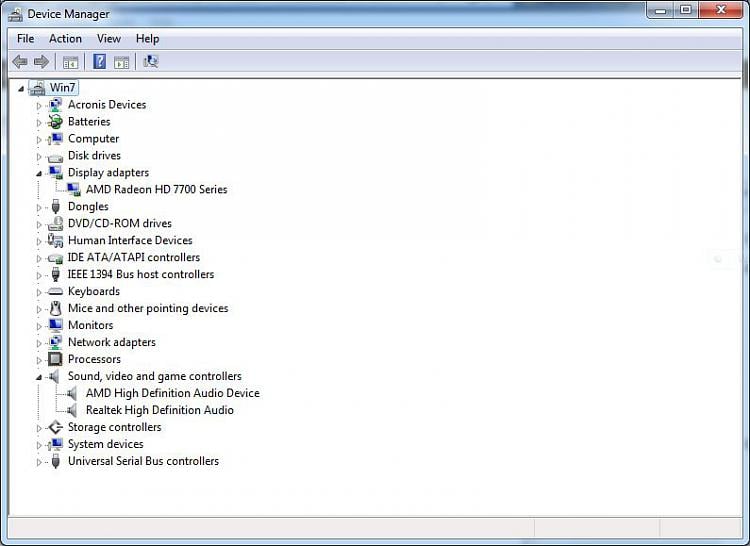Viewport: 750px width, 546px height.
Task: Select the AMD High Definition Audio Device label
Action: coord(173,393)
